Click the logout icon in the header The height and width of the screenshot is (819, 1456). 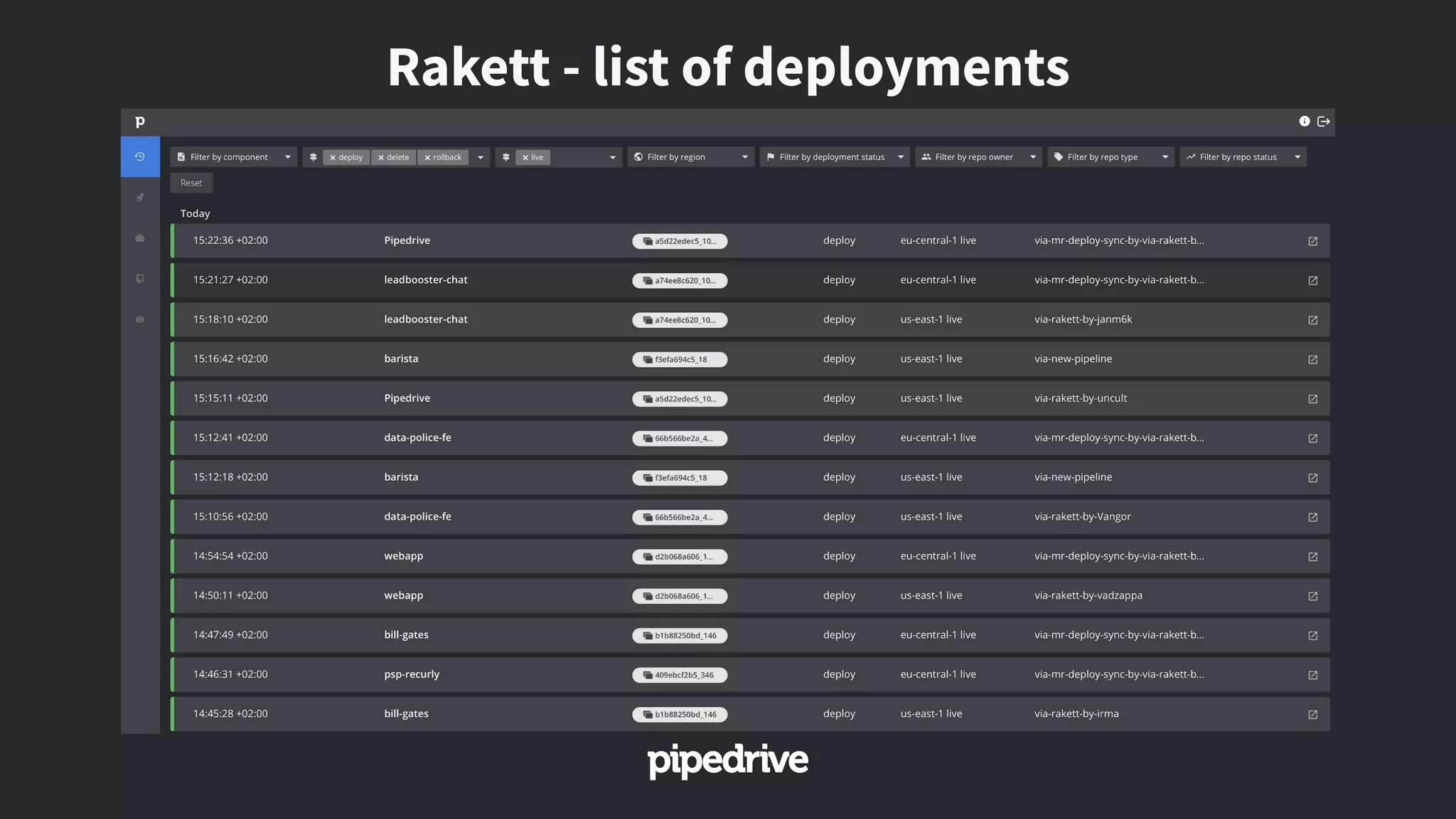click(x=1324, y=122)
